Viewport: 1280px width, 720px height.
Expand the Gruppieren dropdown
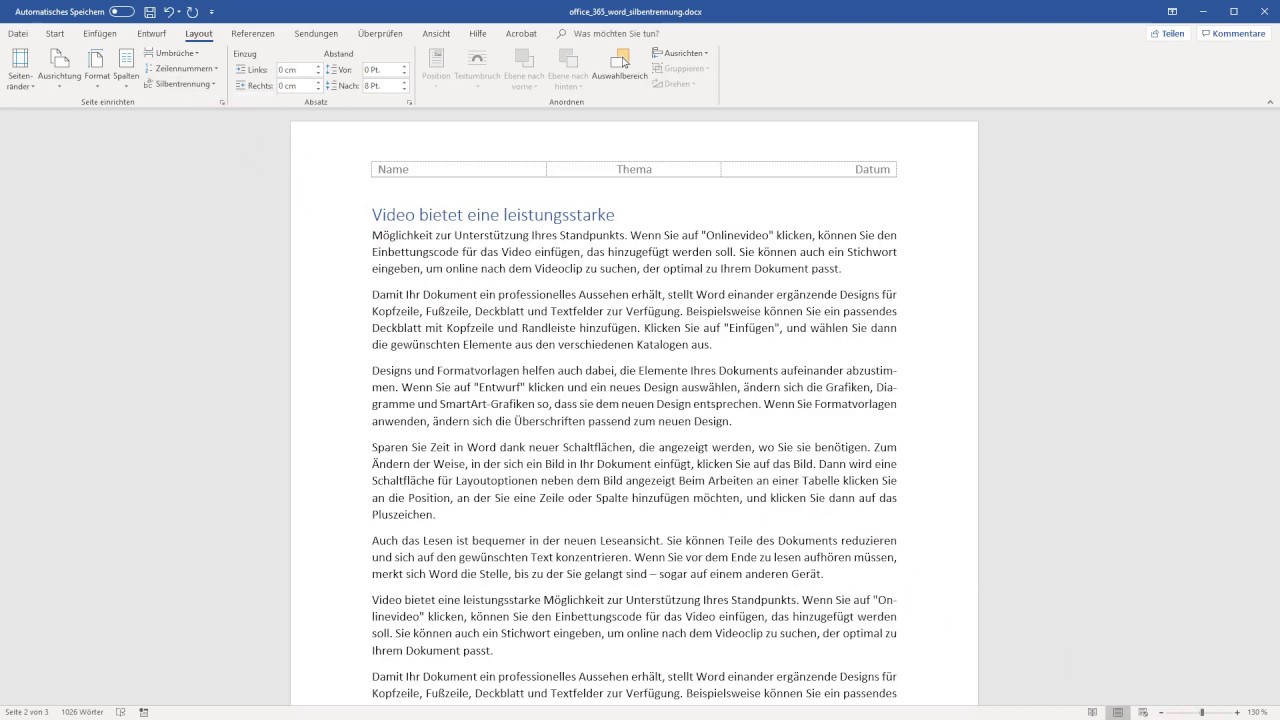click(680, 68)
